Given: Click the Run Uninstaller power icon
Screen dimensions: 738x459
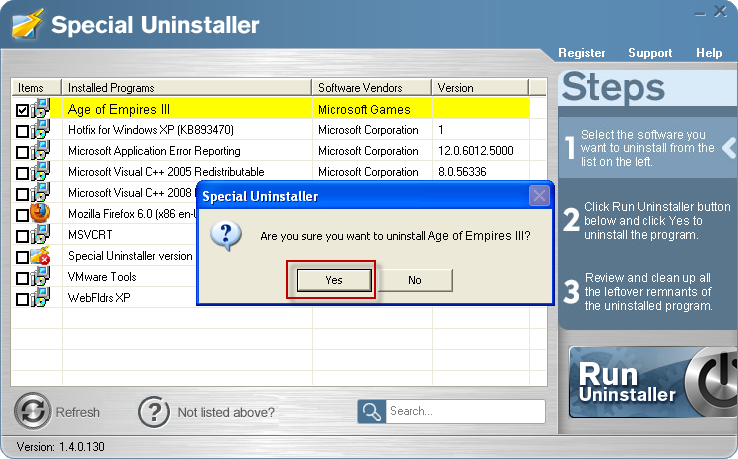Looking at the screenshot, I should coord(712,382).
